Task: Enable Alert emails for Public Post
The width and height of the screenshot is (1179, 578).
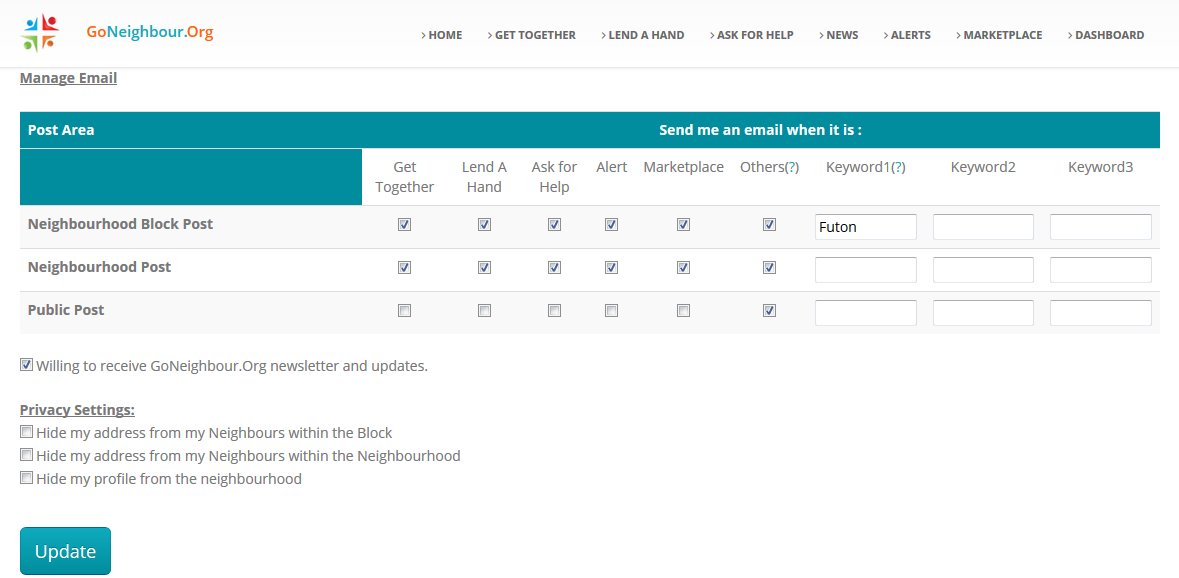Action: (611, 311)
